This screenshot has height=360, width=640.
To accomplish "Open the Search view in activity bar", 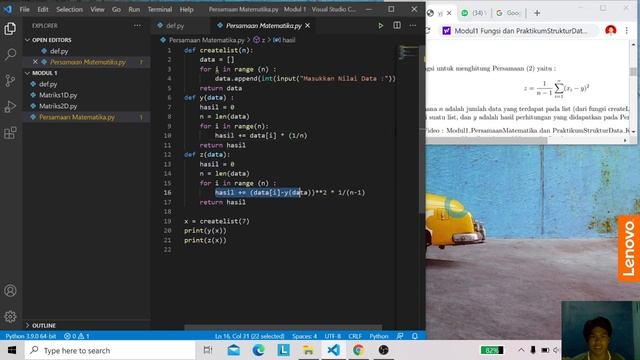I will point(10,54).
